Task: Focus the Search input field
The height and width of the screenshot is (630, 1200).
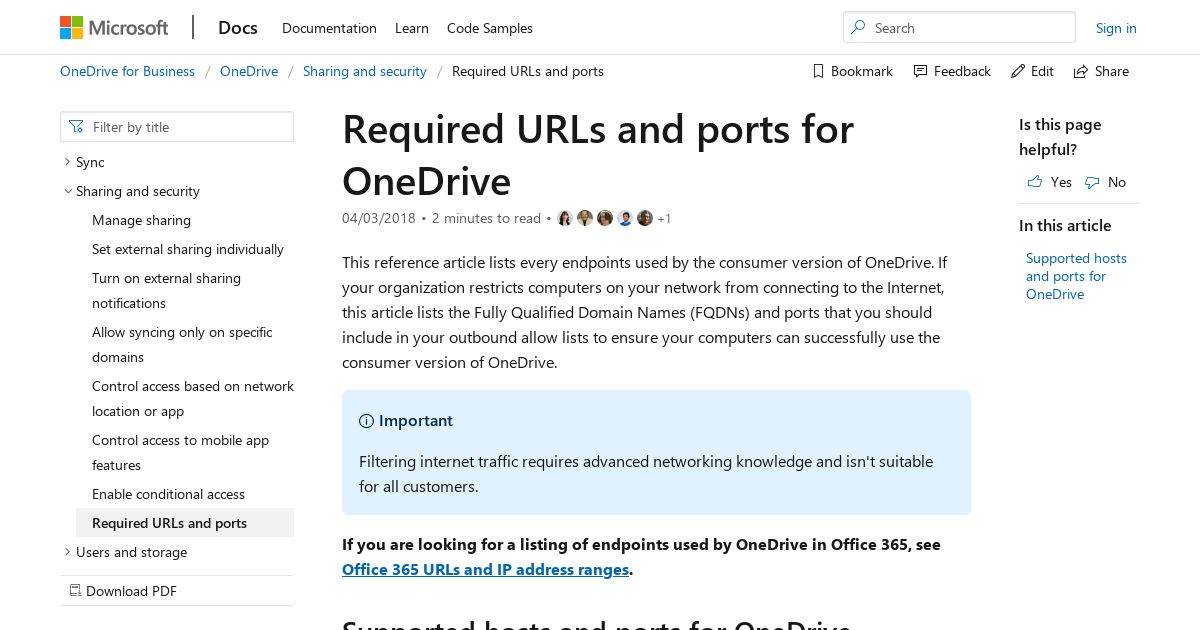Action: pos(959,28)
